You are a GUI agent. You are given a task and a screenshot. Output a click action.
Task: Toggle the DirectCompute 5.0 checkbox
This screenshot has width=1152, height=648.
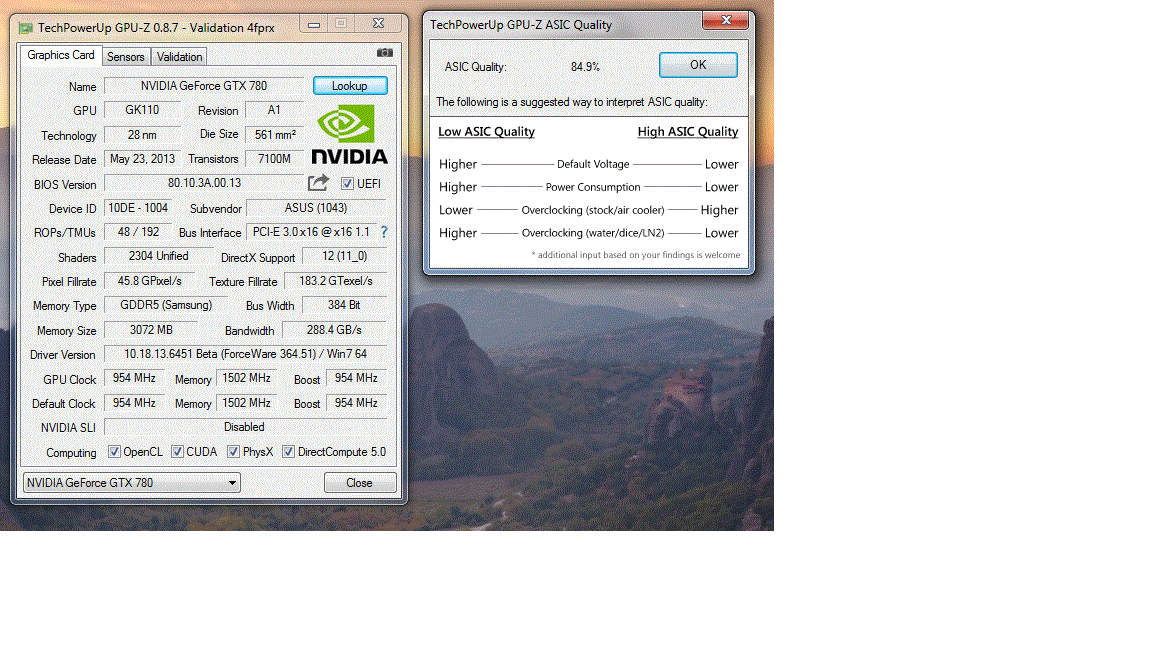coord(289,452)
